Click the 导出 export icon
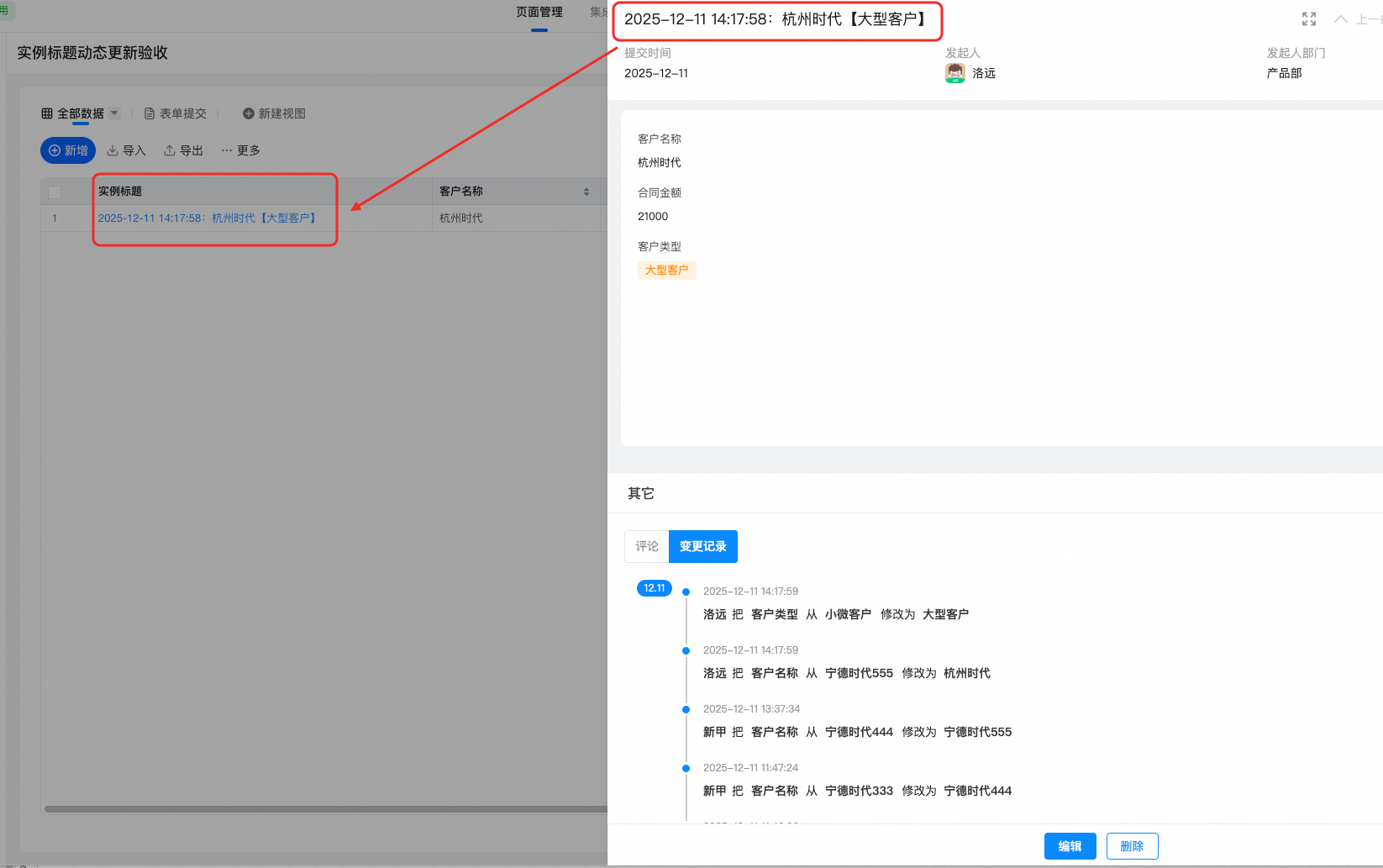This screenshot has height=868, width=1383. (x=170, y=150)
